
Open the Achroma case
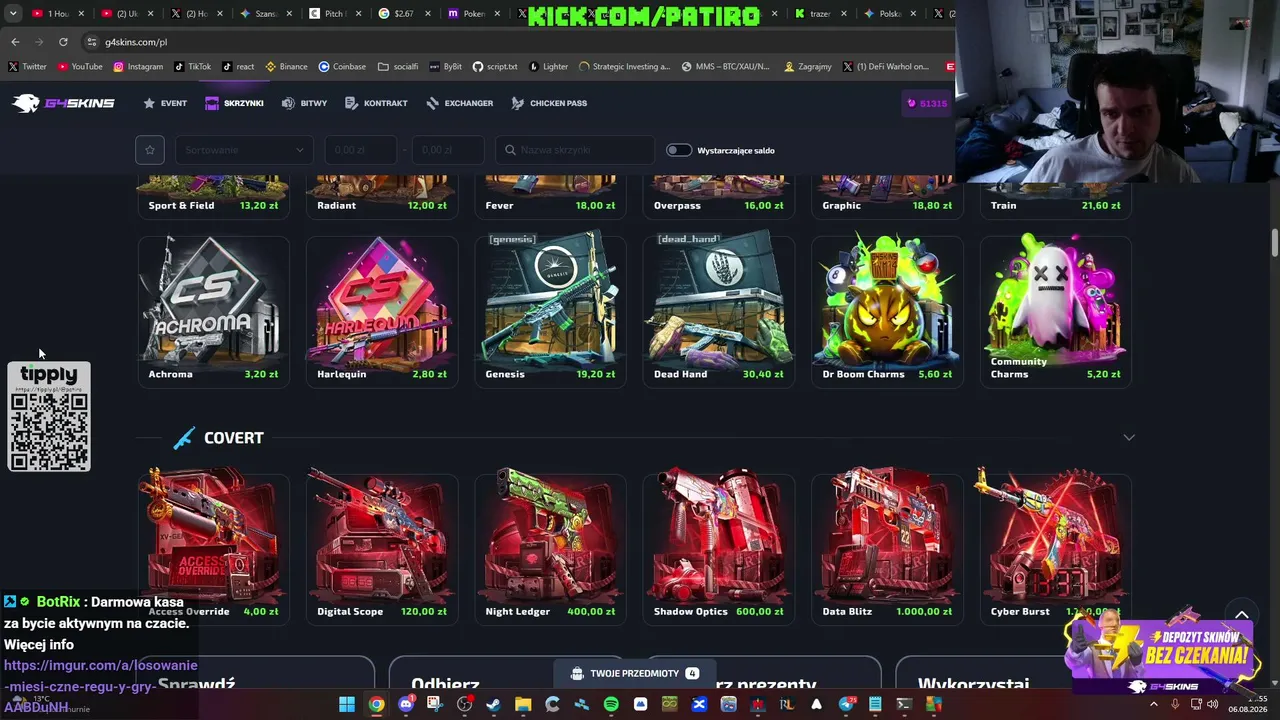pyautogui.click(x=213, y=310)
